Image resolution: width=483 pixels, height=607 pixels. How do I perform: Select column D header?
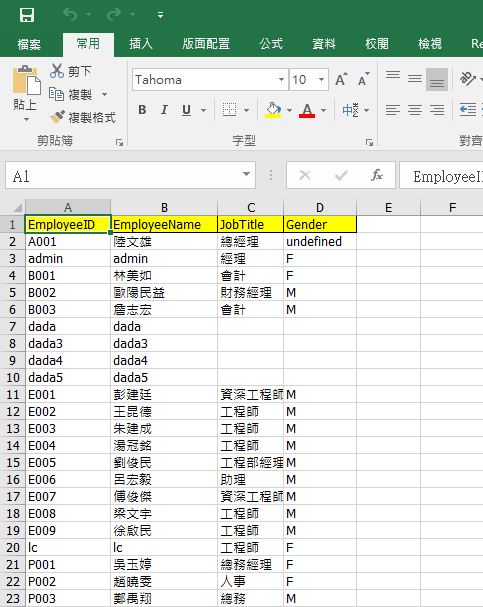[320, 207]
